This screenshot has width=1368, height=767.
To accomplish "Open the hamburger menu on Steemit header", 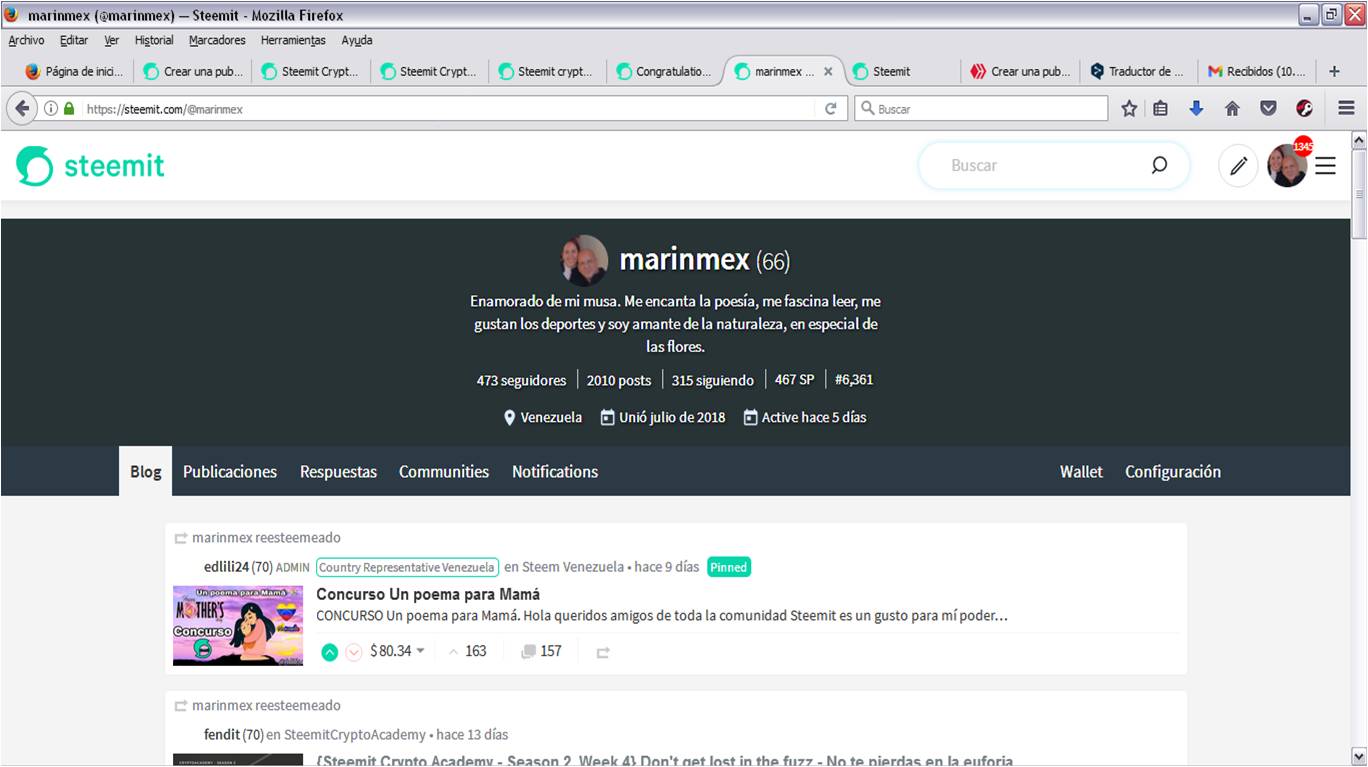I will coord(1325,166).
